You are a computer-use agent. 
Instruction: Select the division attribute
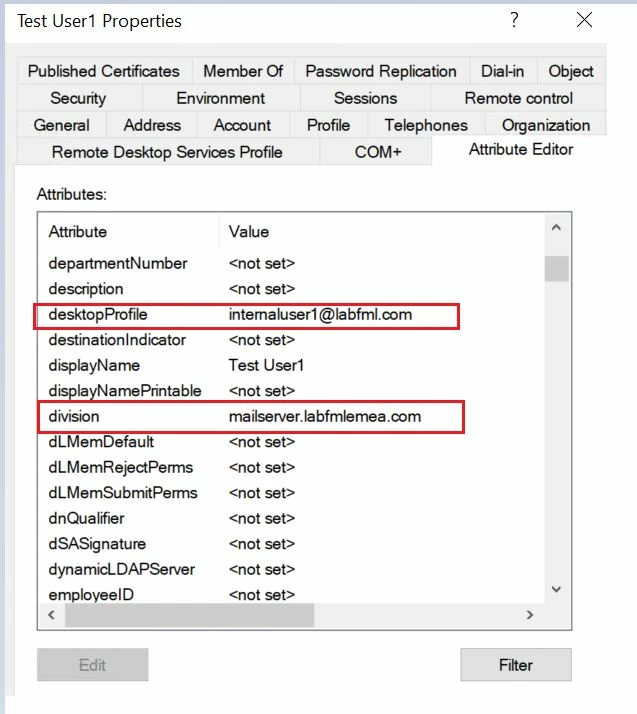coord(74,417)
